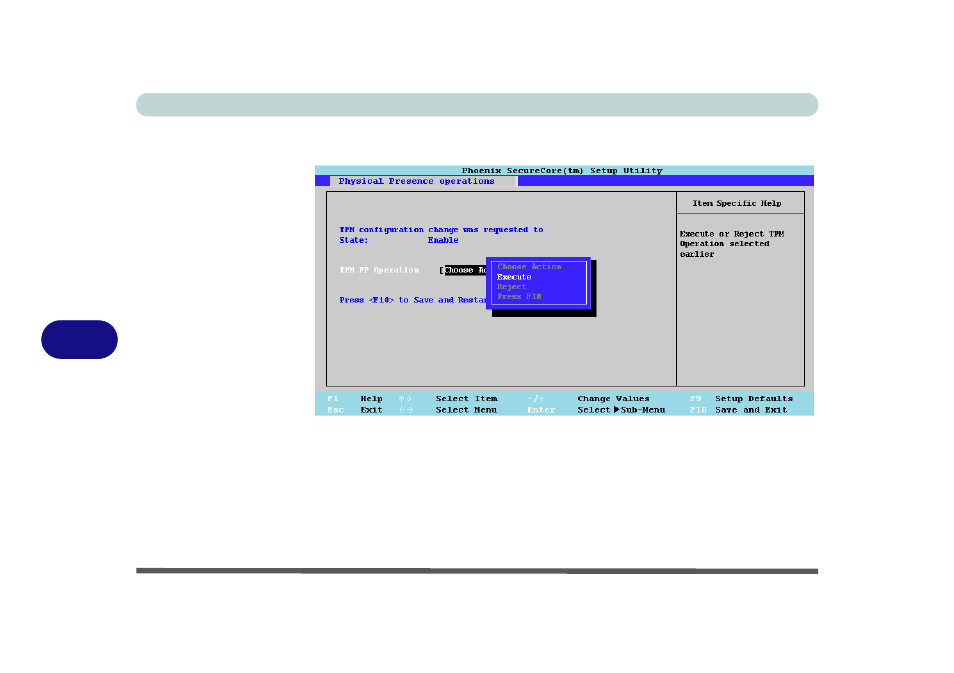The image size is (954, 673).
Task: Click the Select Sub-Menu legend text
Action: (621, 410)
